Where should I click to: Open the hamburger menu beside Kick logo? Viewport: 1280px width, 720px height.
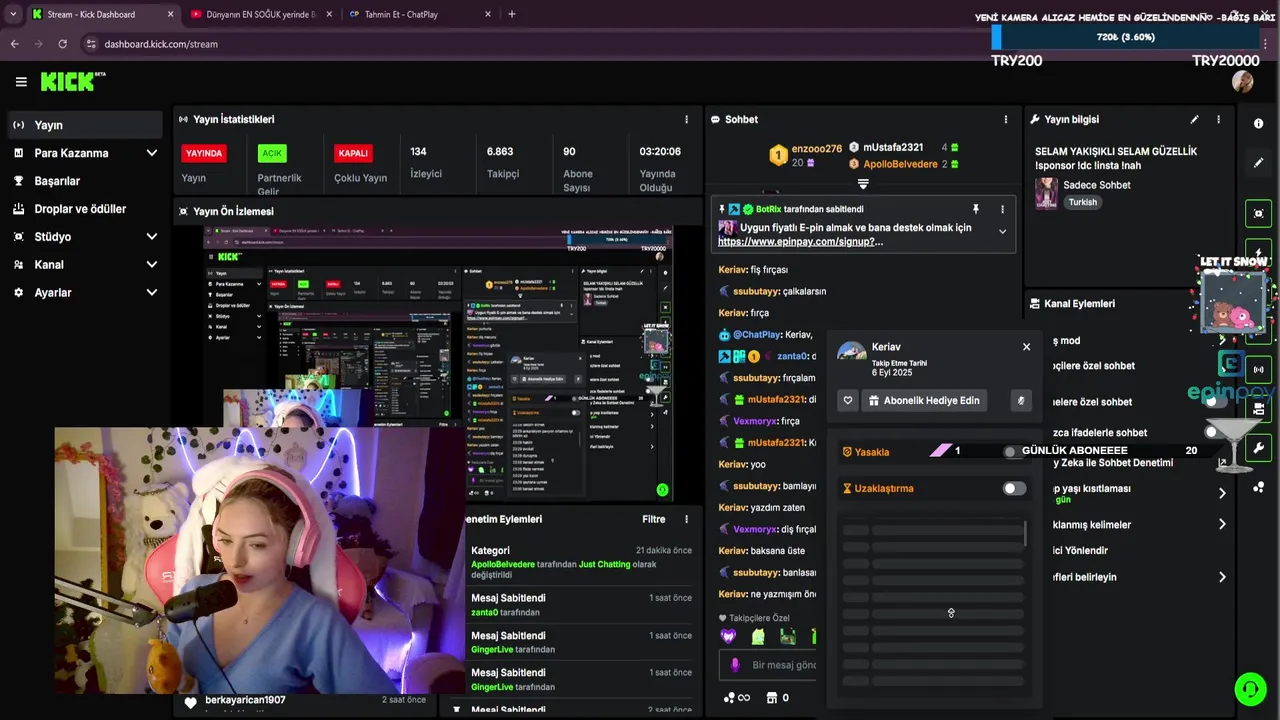21,82
